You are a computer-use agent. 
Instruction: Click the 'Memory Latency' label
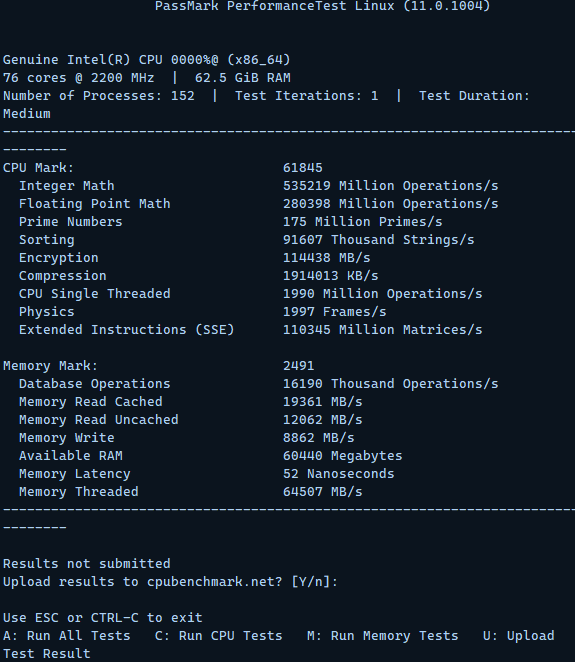tap(75, 474)
